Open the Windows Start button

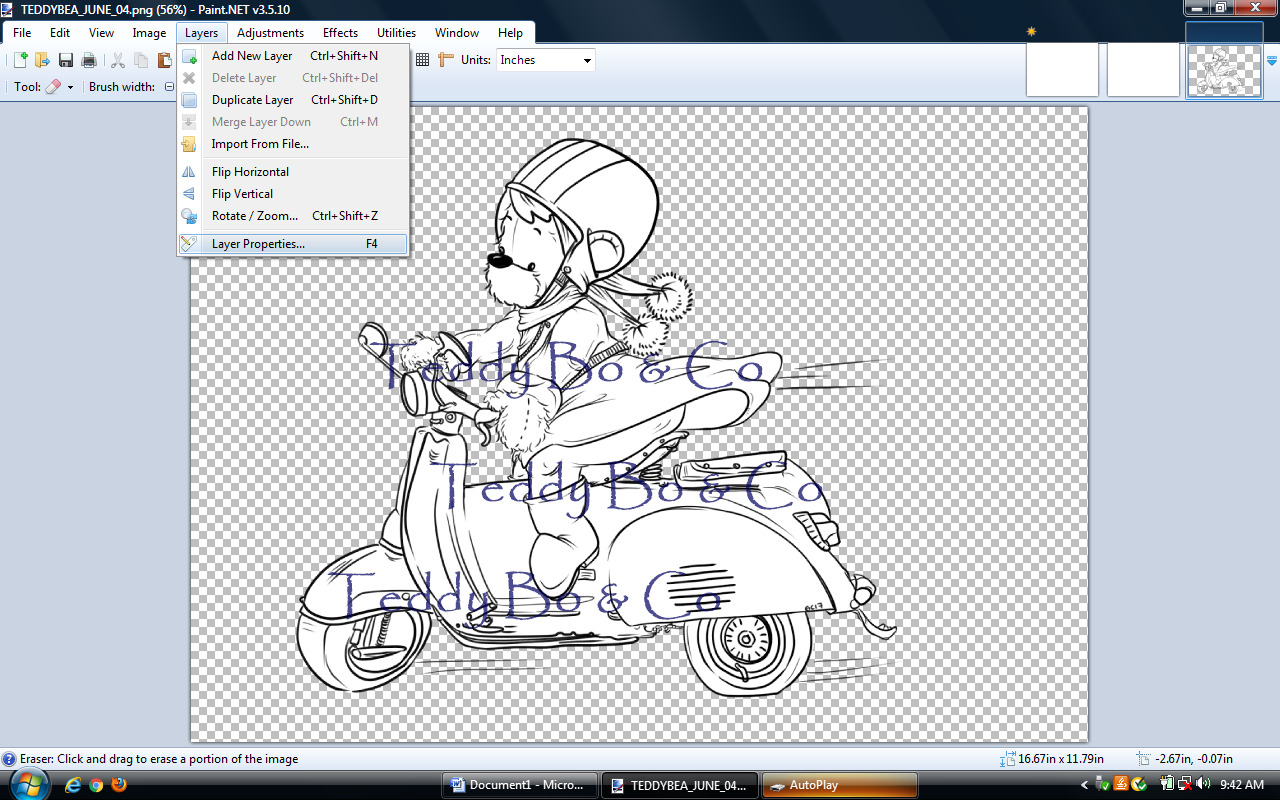(30, 785)
